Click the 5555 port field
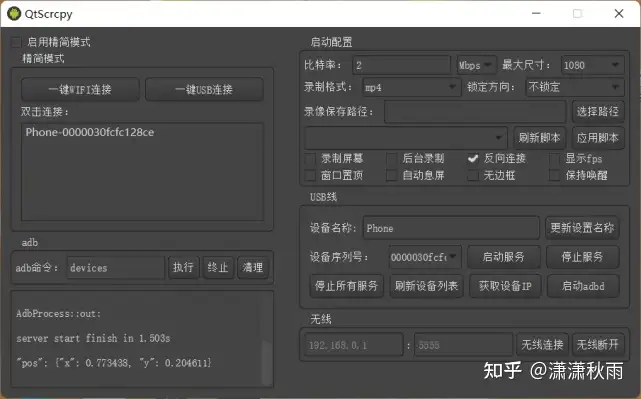This screenshot has width=641, height=399. coord(463,345)
